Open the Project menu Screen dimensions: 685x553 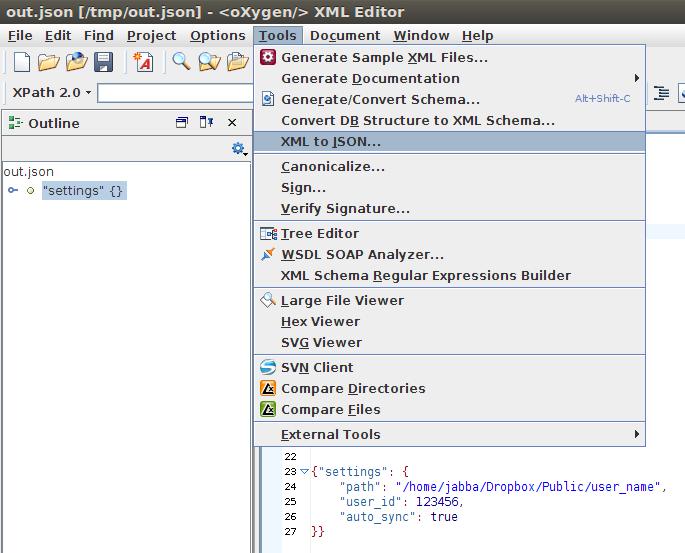click(x=152, y=35)
